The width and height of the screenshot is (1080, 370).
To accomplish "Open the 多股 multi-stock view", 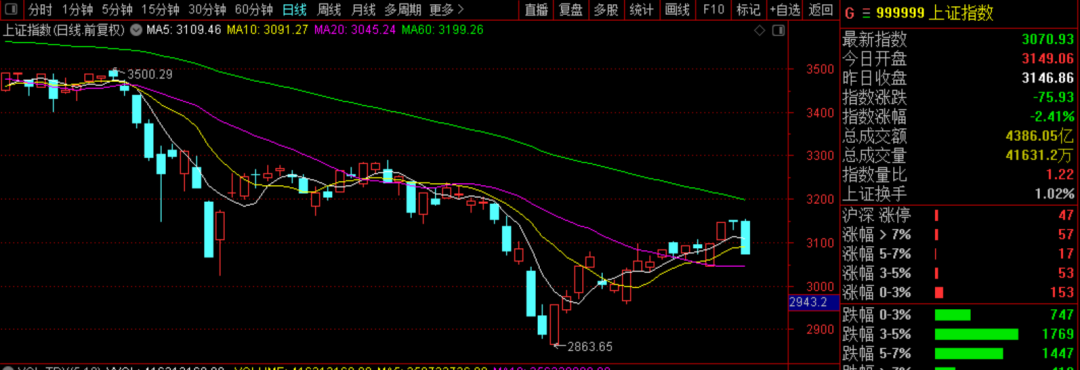I will coord(606,10).
